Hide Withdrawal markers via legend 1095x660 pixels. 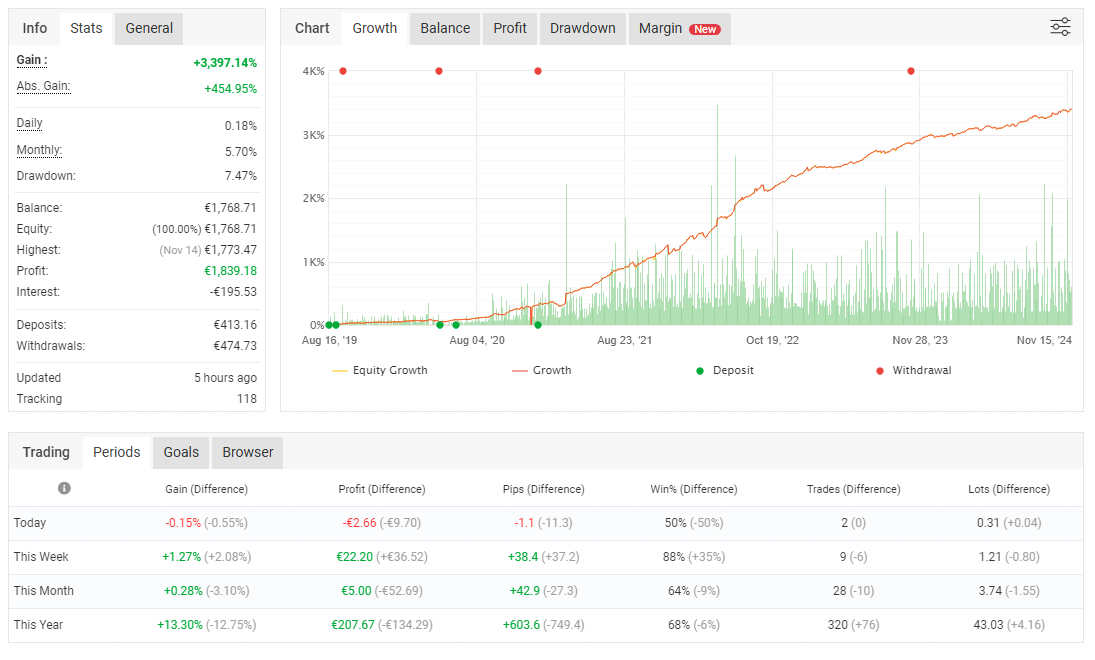912,370
